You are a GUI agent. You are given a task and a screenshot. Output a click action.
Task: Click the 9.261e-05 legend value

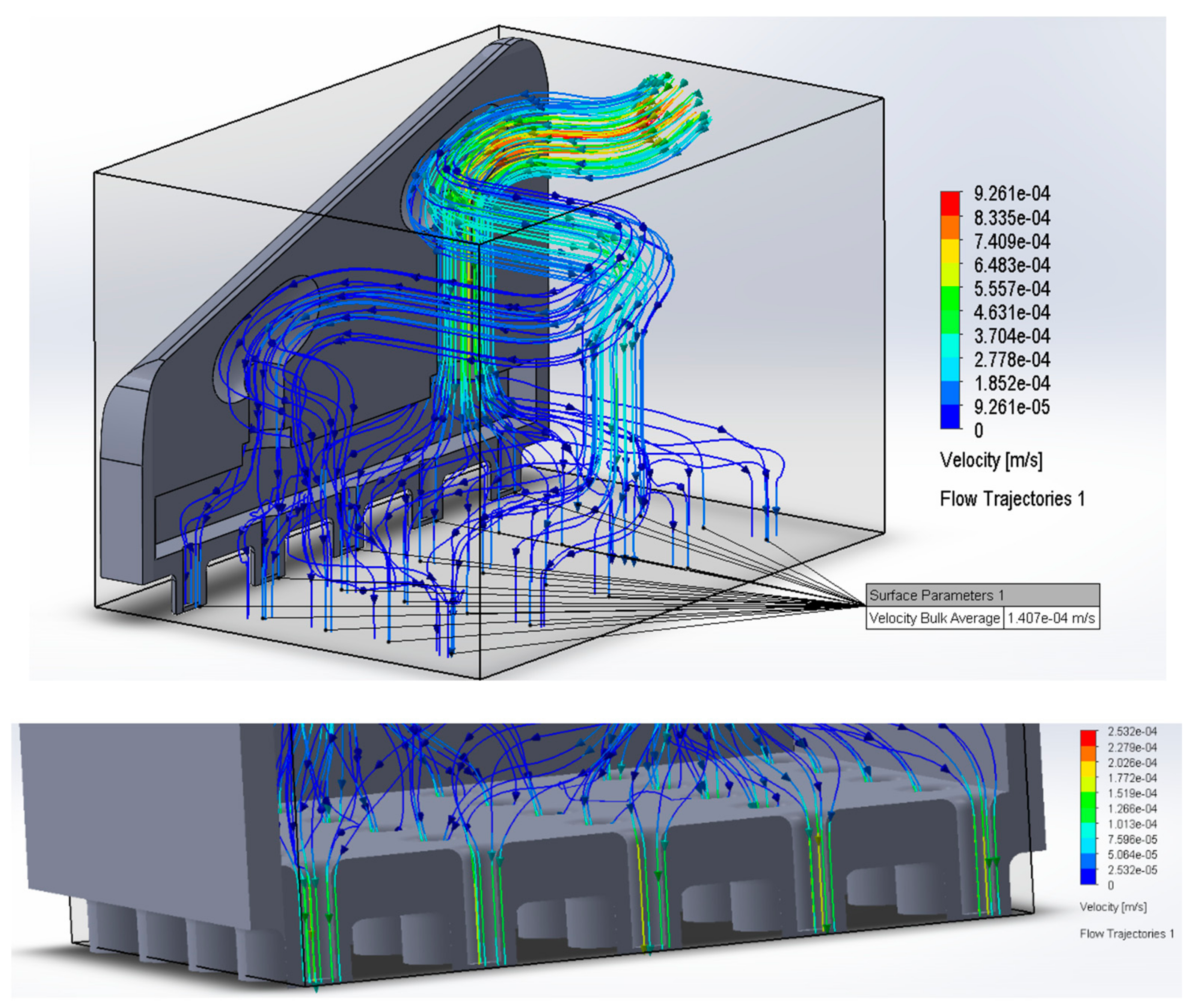click(1012, 407)
